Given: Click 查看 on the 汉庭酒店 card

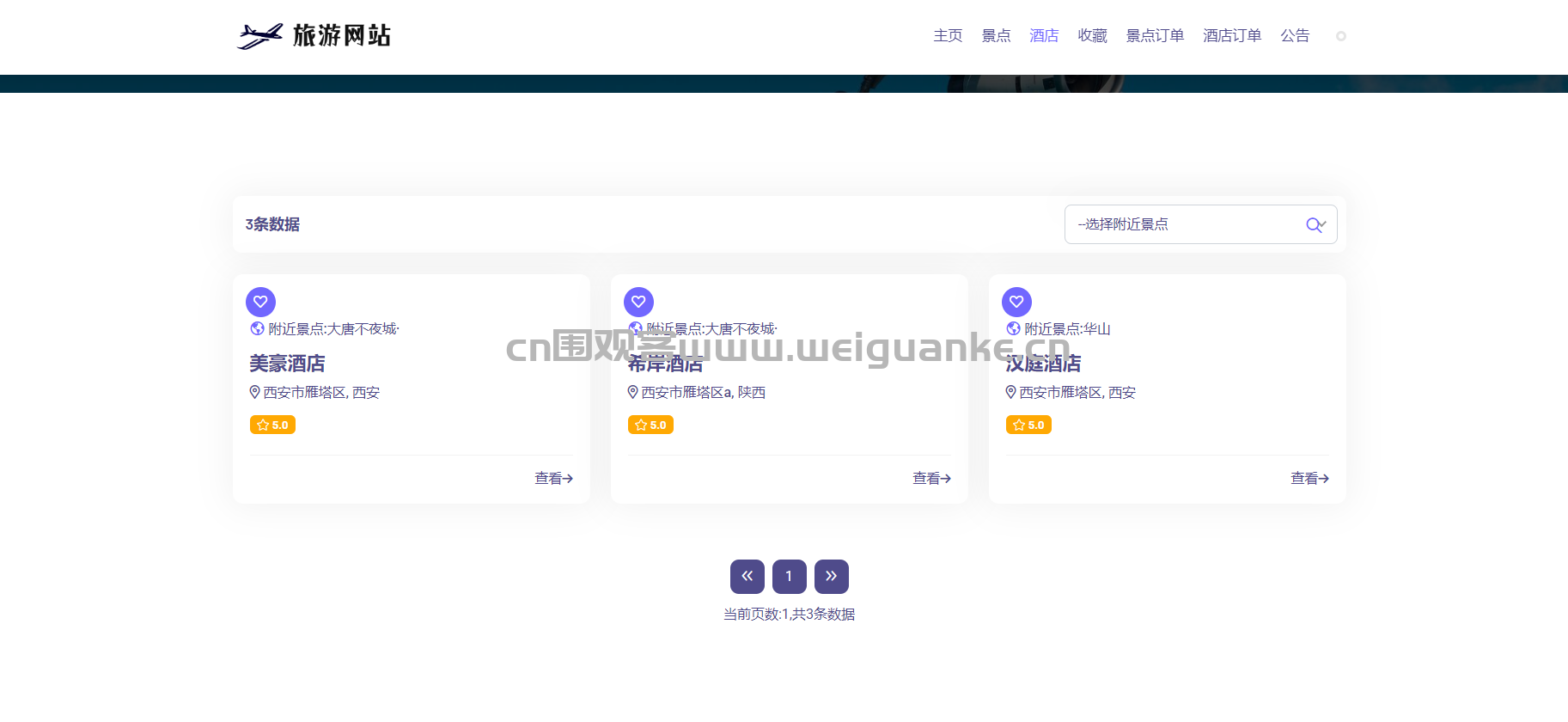Looking at the screenshot, I should pyautogui.click(x=1309, y=478).
